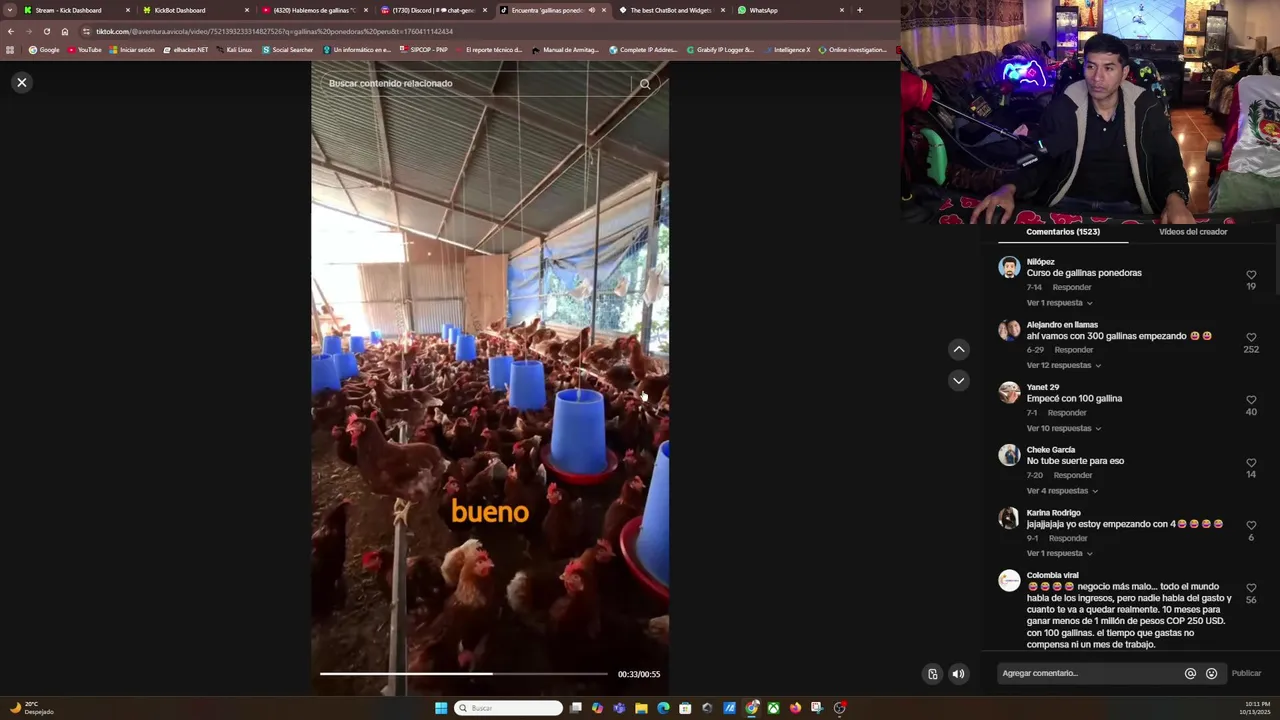Viewport: 1280px width, 720px height.
Task: Toggle the floating player mode button
Action: (932, 674)
